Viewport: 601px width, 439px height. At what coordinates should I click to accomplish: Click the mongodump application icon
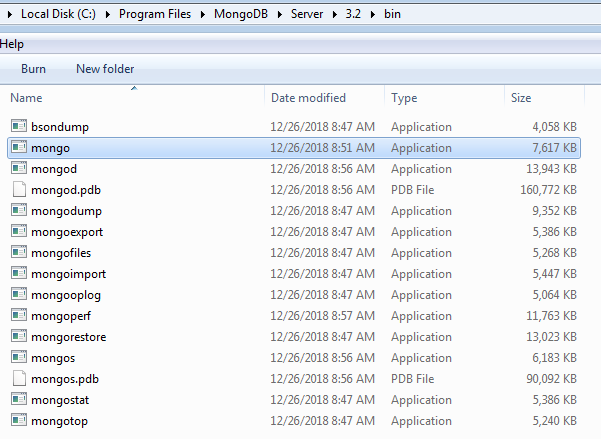(19, 210)
